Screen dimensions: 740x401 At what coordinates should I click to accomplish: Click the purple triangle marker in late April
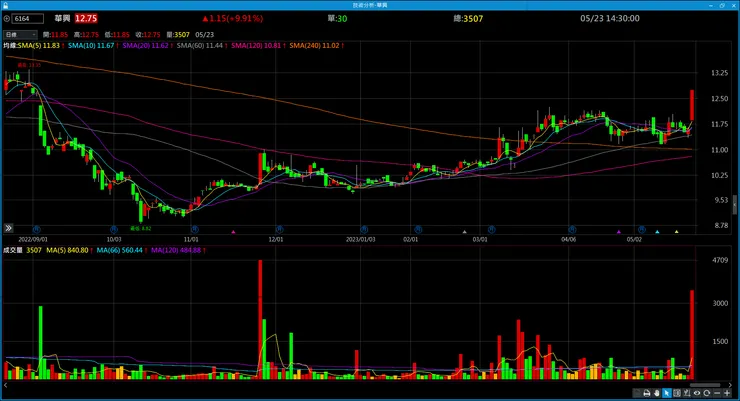point(619,232)
